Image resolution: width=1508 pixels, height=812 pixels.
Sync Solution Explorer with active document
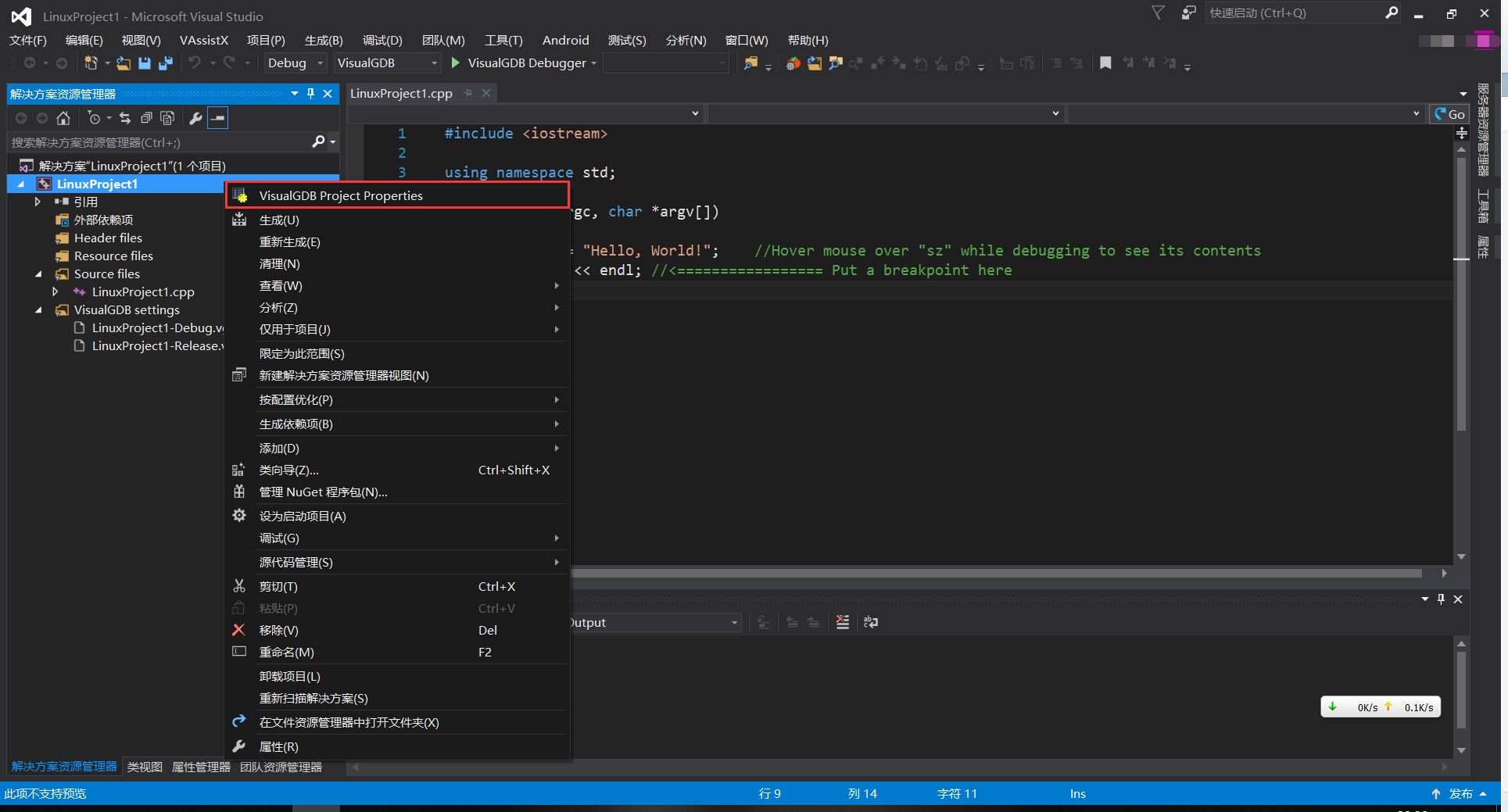[x=125, y=118]
